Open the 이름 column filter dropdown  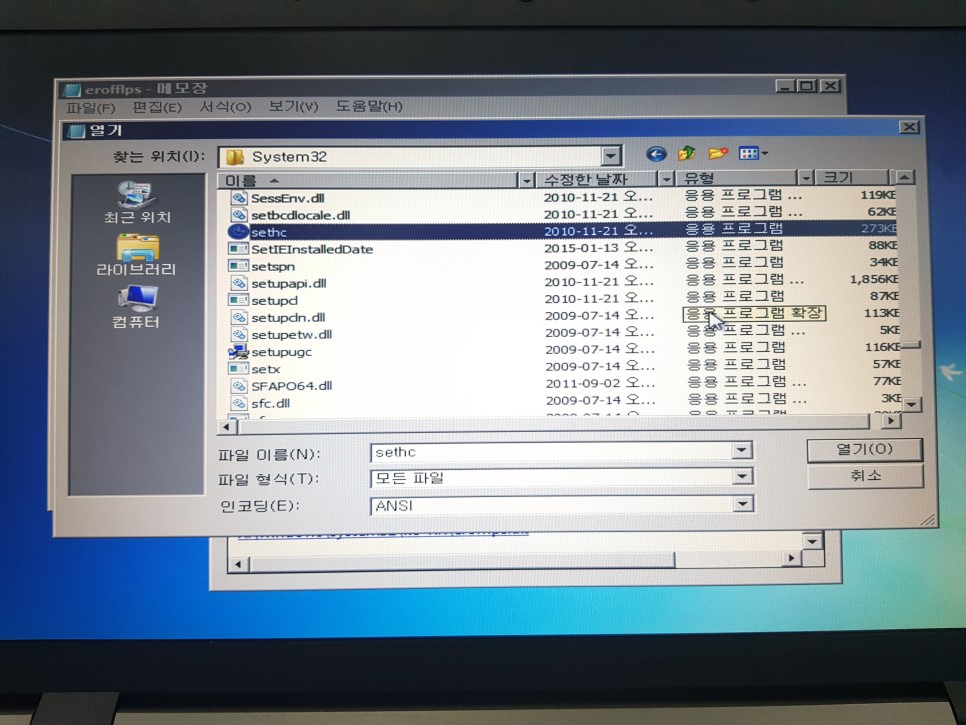pos(526,180)
